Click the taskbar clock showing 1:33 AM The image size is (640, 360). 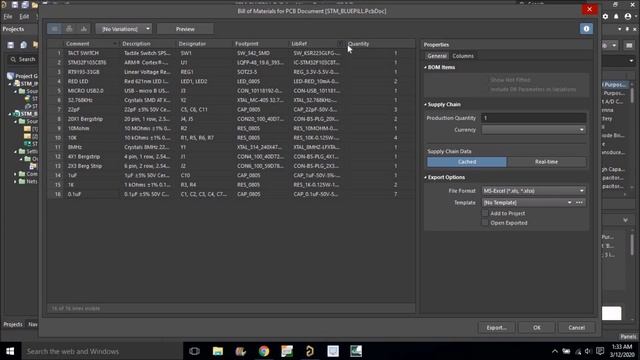[x=622, y=351]
